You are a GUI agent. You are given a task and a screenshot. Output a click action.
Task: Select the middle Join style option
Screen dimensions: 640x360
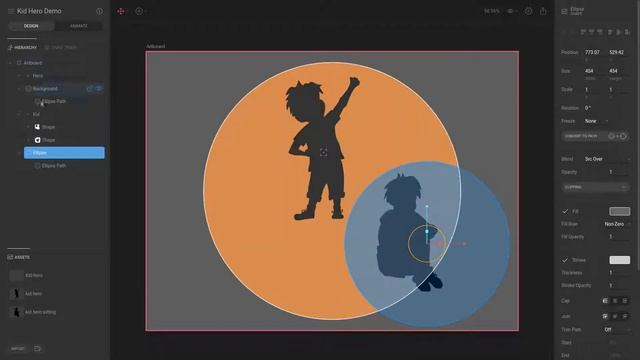click(x=615, y=316)
